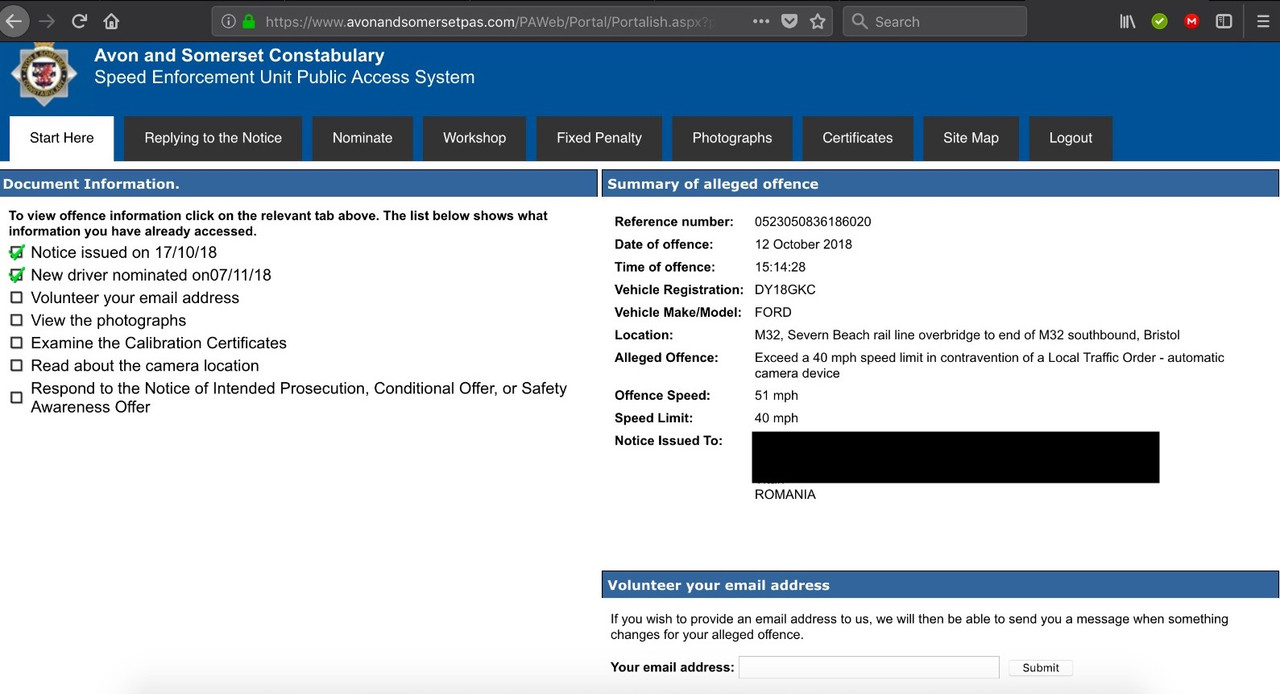1280x694 pixels.
Task: Click the Avon and Somerset police crest logo
Action: pos(44,74)
